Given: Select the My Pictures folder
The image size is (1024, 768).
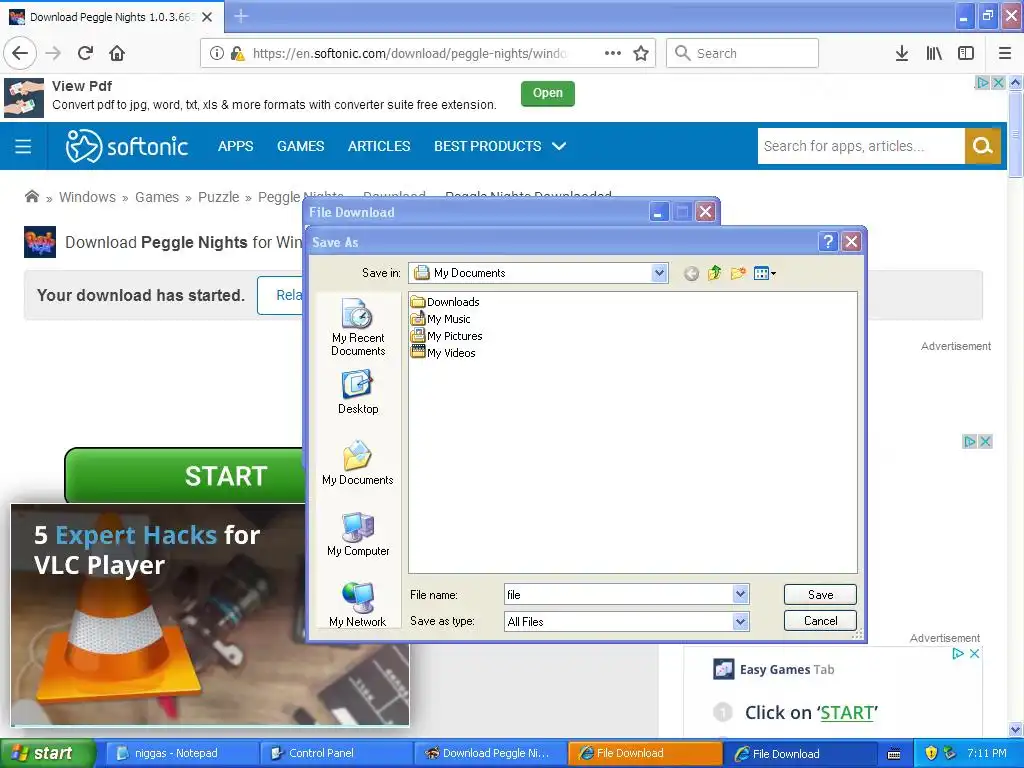Looking at the screenshot, I should click(447, 336).
